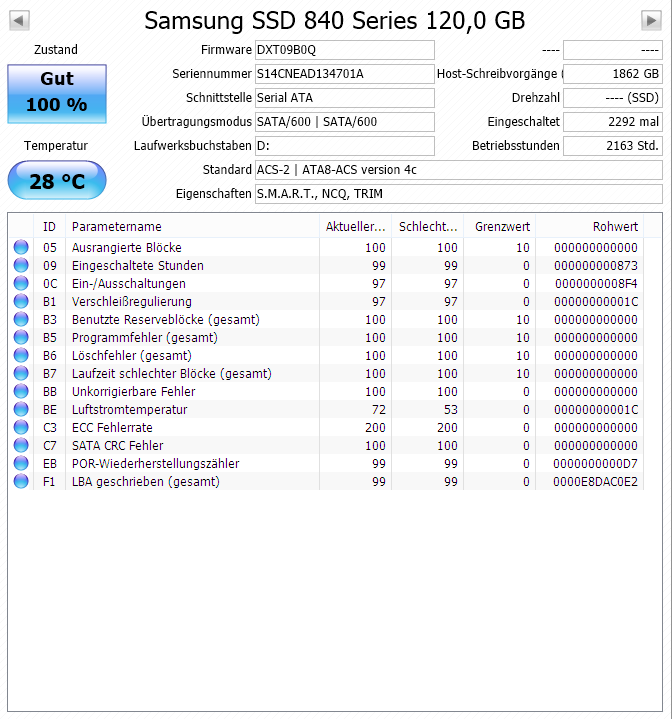Click the Aktueller... column header
The width and height of the screenshot is (672, 719).
[x=356, y=227]
